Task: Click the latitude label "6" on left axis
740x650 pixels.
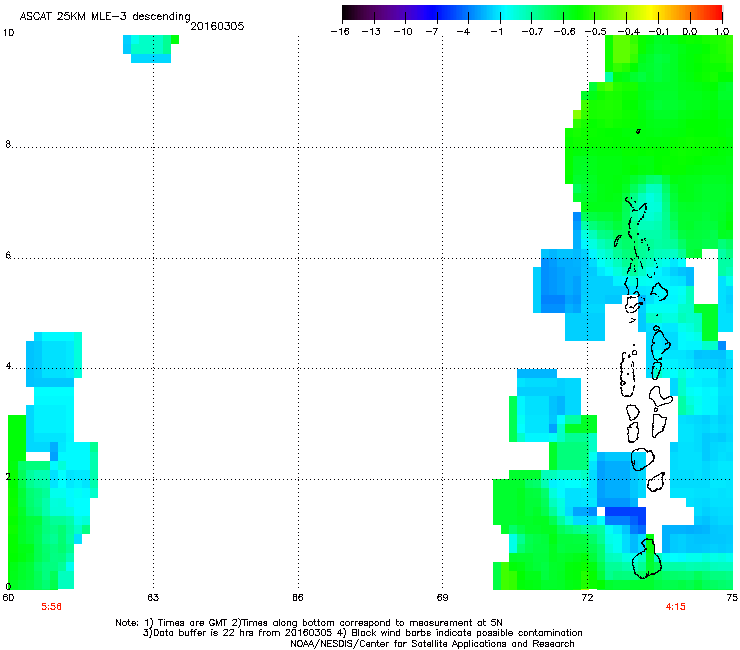Action: tap(8, 255)
